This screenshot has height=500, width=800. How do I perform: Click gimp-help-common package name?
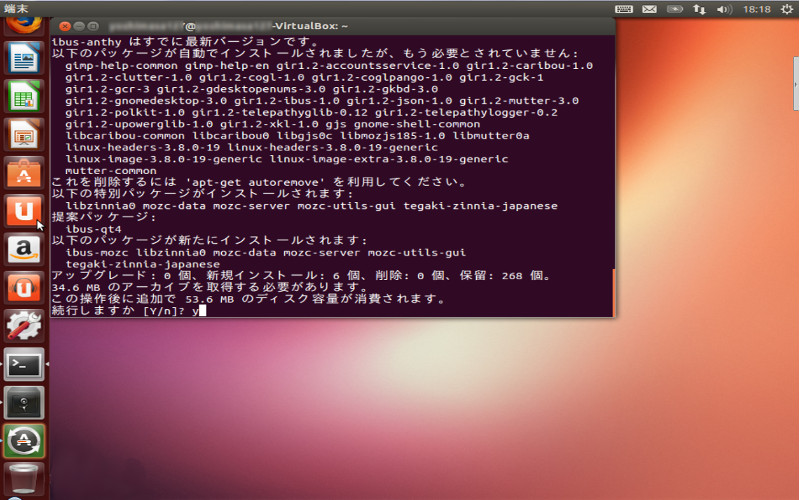click(121, 65)
